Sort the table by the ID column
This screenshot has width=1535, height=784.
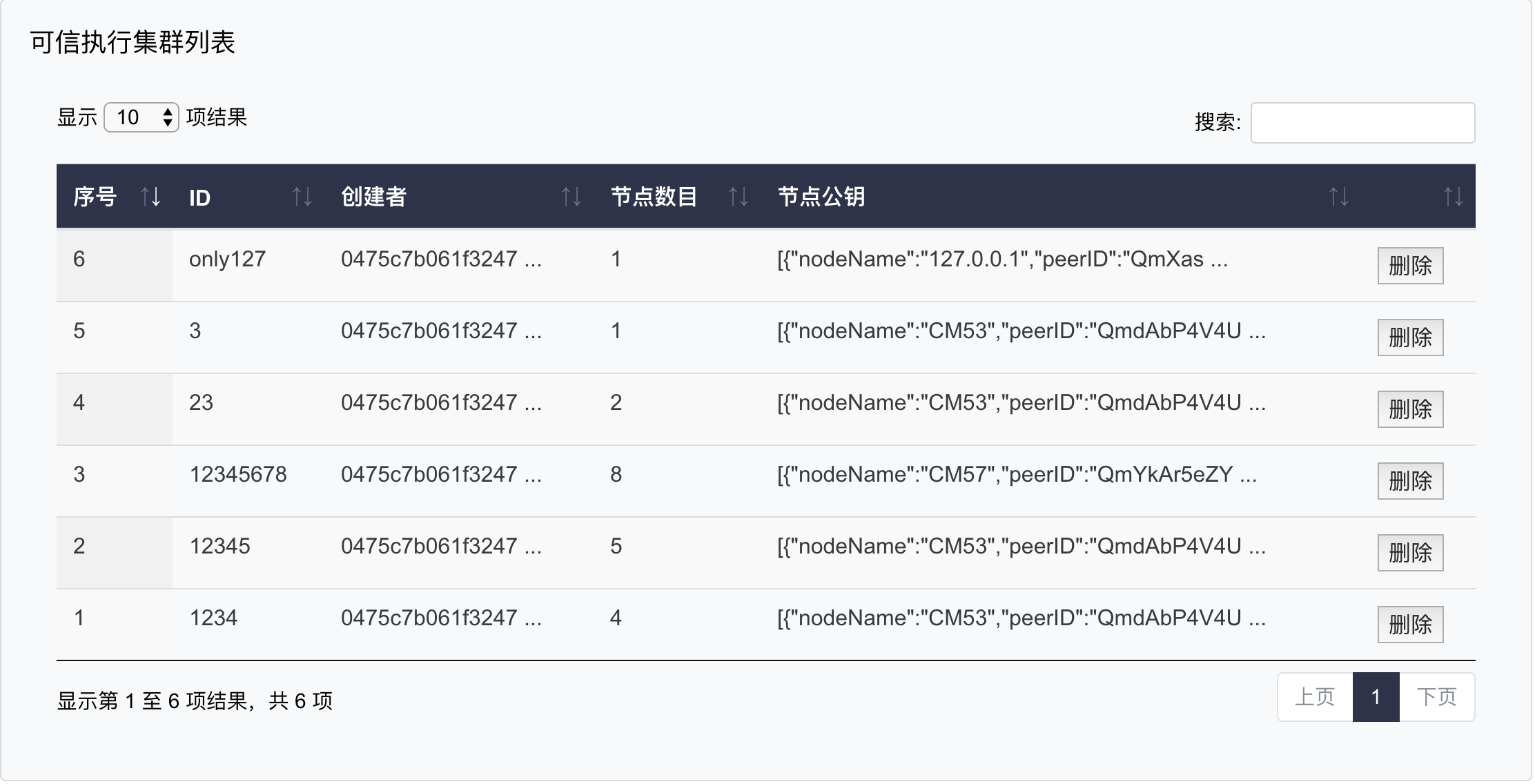click(x=302, y=197)
